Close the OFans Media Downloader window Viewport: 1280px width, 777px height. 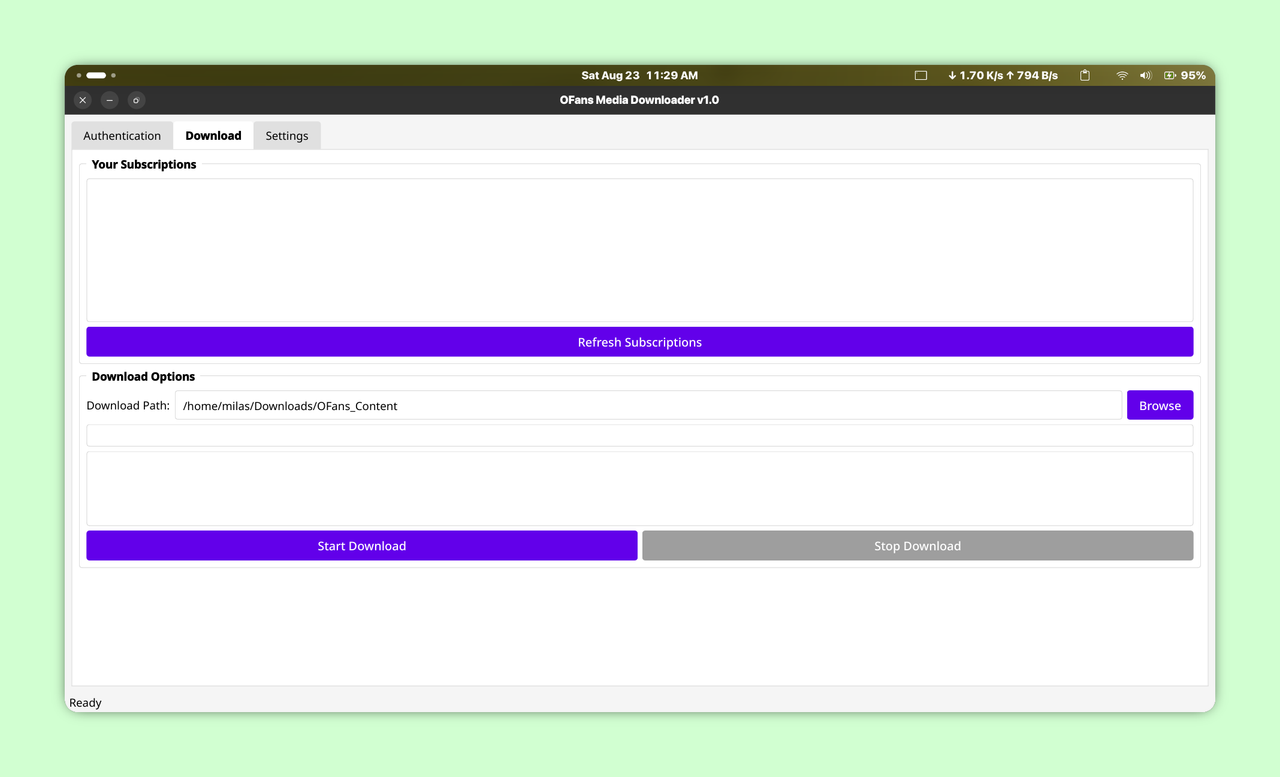(83, 100)
